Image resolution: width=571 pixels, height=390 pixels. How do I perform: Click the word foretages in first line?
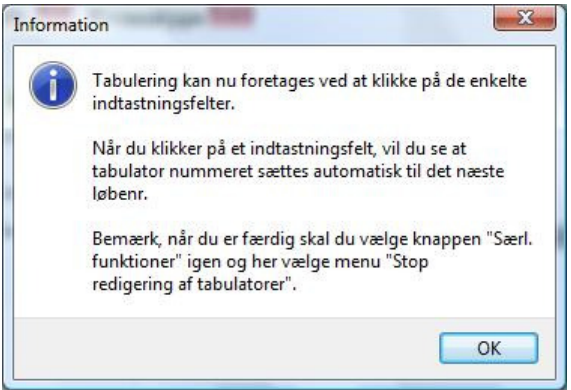tap(277, 81)
